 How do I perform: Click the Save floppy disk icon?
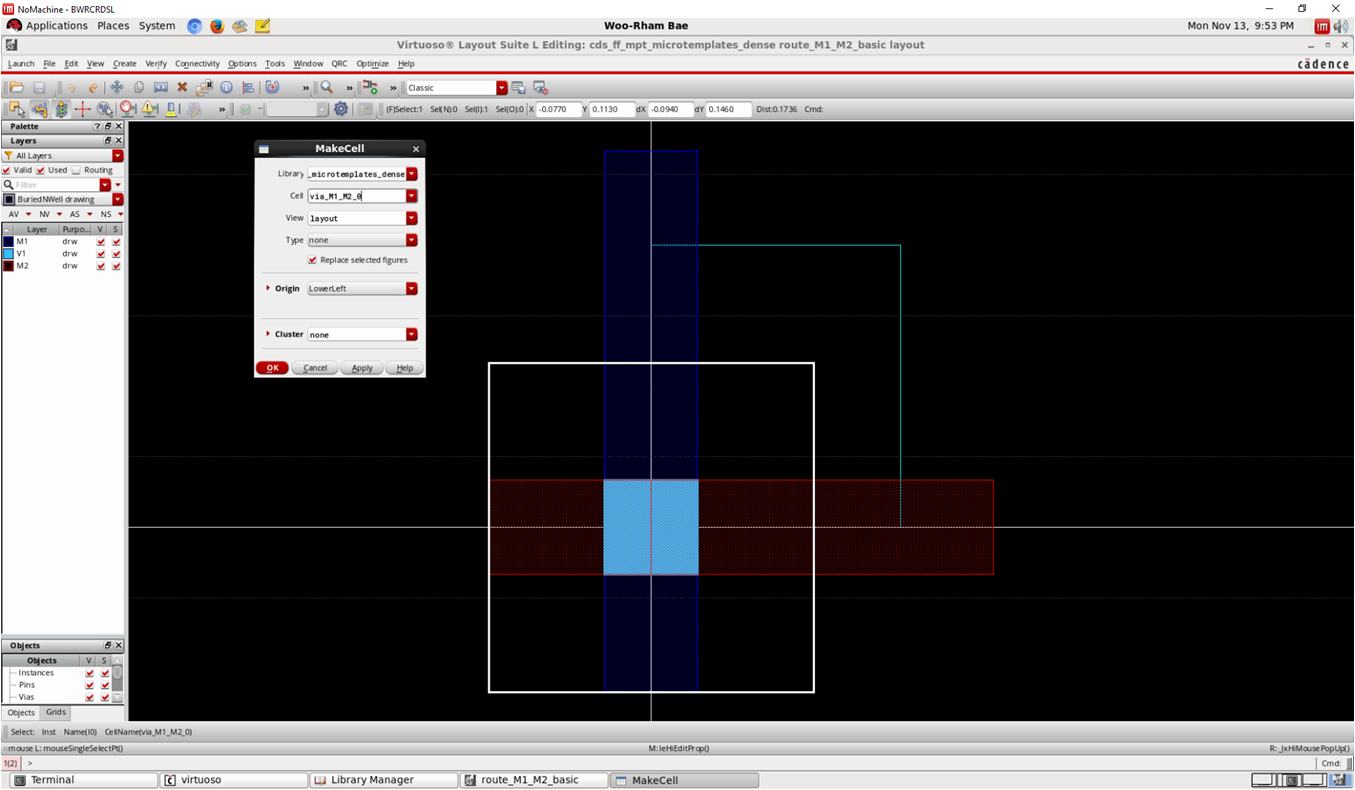(39, 88)
